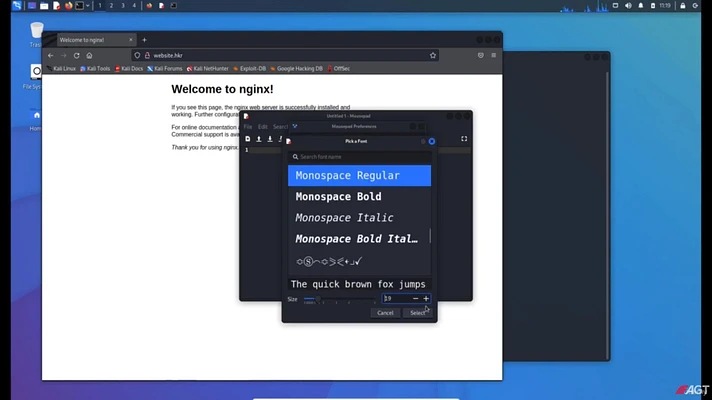
Task: Open the volume control in system tray
Action: [628, 5]
